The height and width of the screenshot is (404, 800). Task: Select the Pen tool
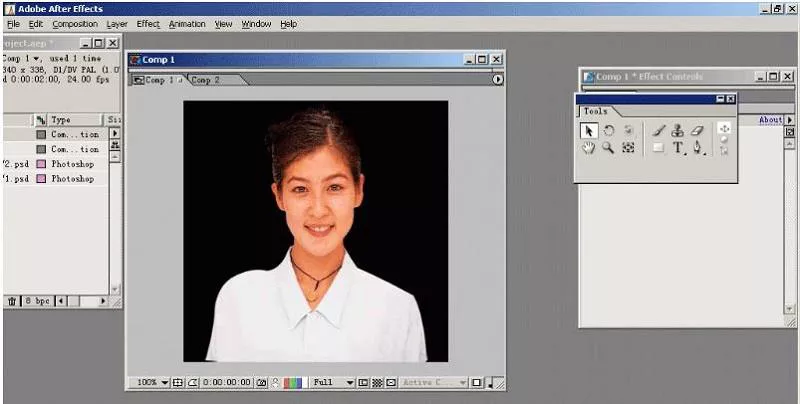[x=698, y=148]
